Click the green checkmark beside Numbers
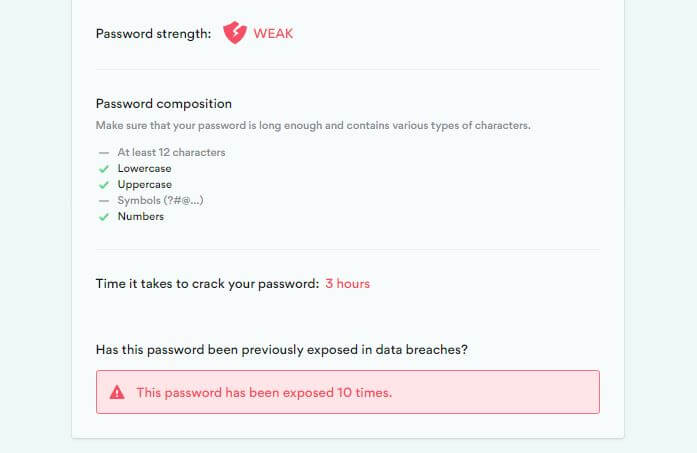The height and width of the screenshot is (453, 697). click(104, 217)
